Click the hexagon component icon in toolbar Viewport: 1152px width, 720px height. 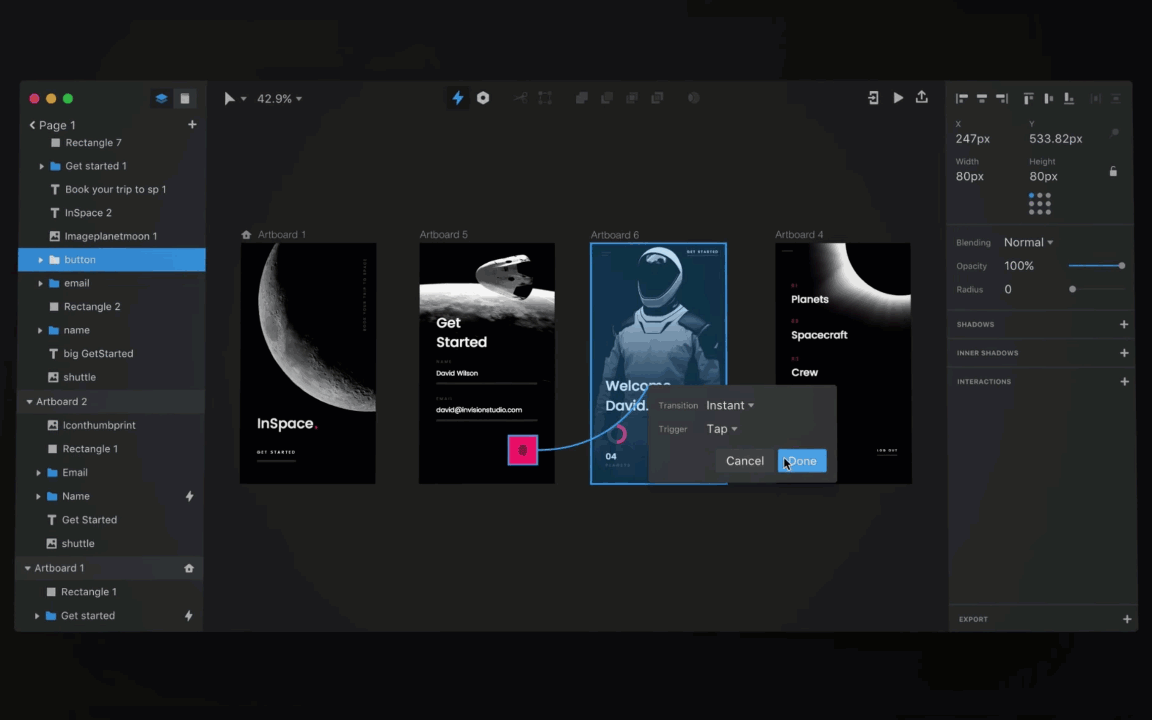pyautogui.click(x=483, y=98)
